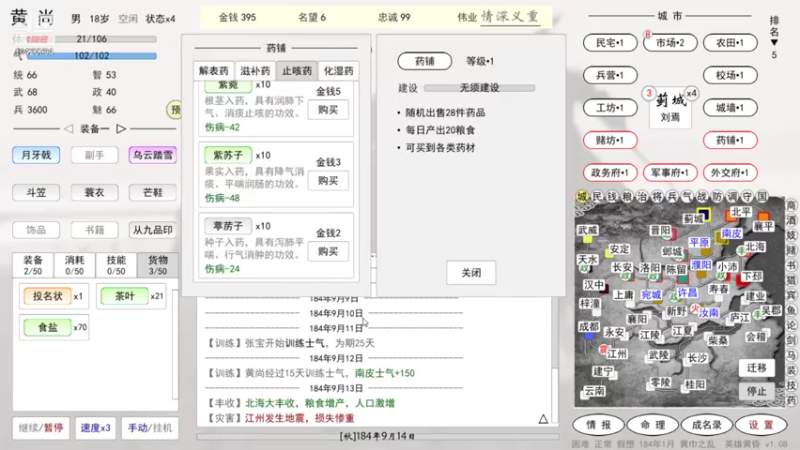Go to the previous equipment set arrow

pos(69,129)
